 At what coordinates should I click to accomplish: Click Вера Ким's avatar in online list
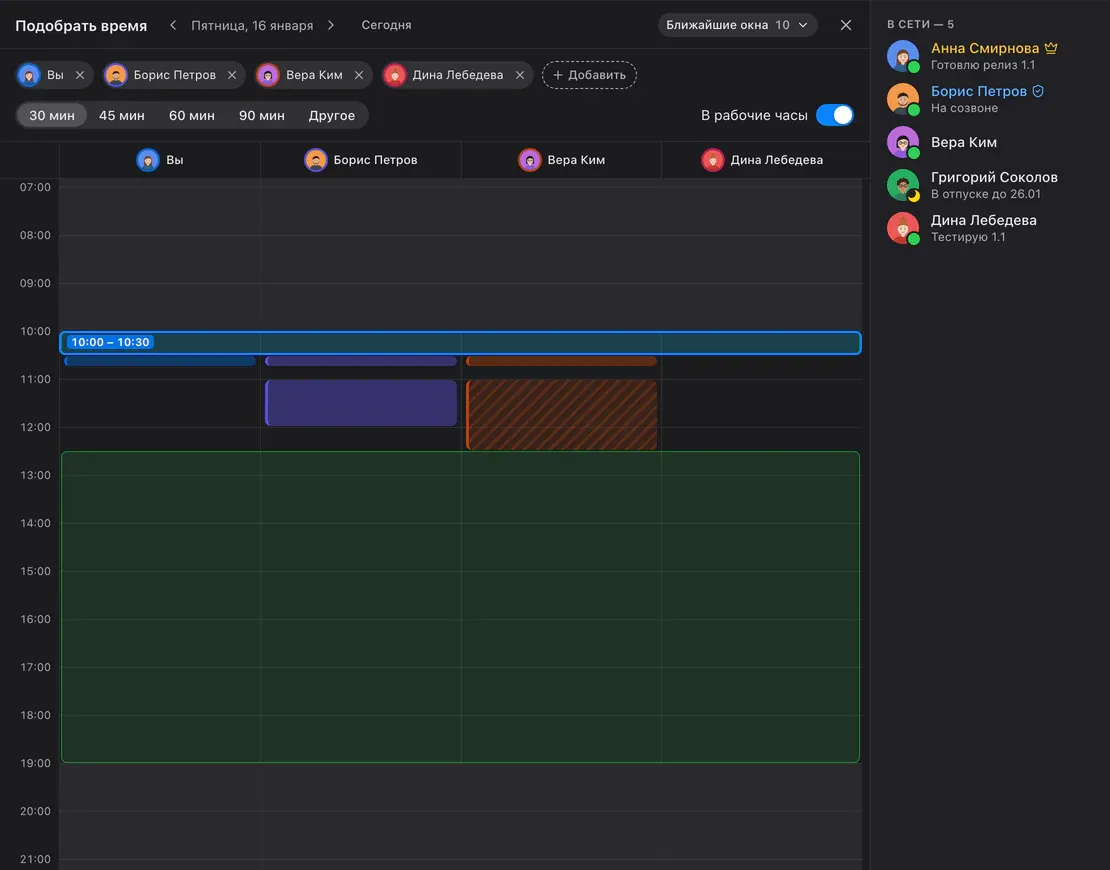[x=903, y=142]
